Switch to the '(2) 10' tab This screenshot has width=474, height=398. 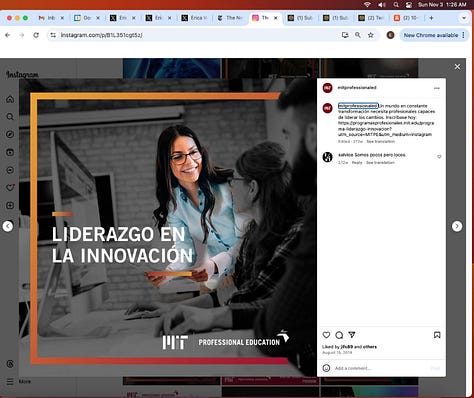407,18
